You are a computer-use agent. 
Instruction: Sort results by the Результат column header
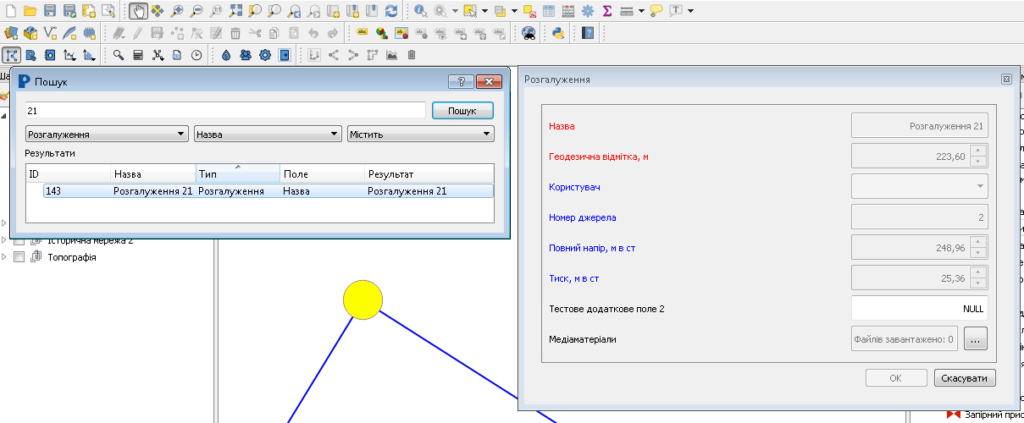click(x=429, y=174)
